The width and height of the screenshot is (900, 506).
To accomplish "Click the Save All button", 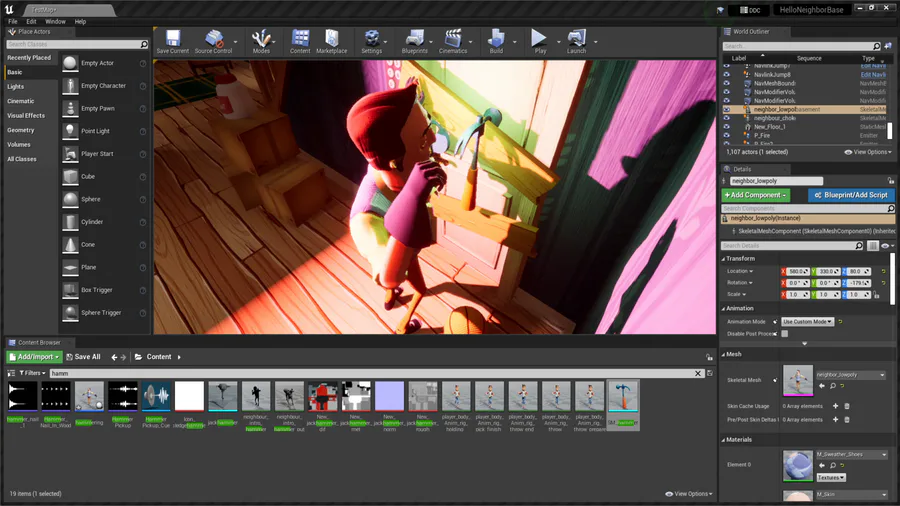I will tap(83, 357).
